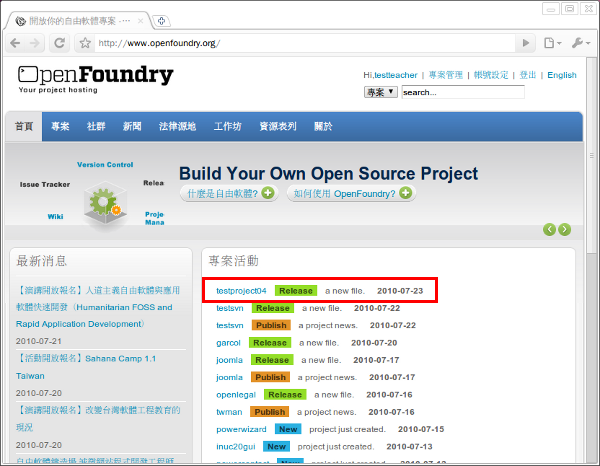Open the twman project link
The width and height of the screenshot is (600, 466).
pyautogui.click(x=229, y=412)
